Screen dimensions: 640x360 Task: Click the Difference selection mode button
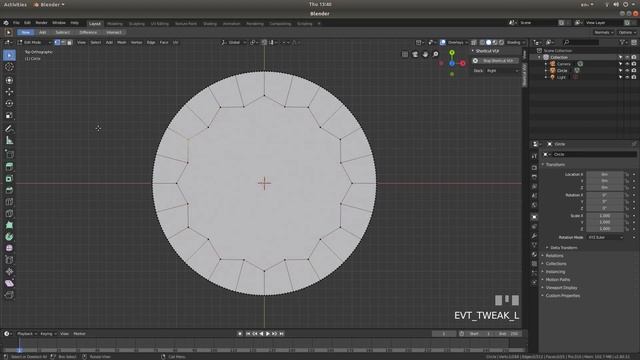point(88,32)
